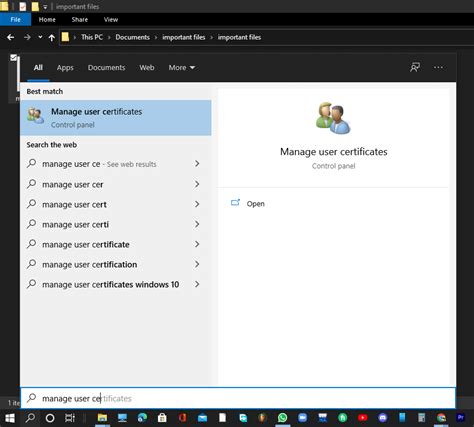Expand arrow for 'manage user cert' suggestion
The height and width of the screenshot is (427, 474).
point(197,204)
